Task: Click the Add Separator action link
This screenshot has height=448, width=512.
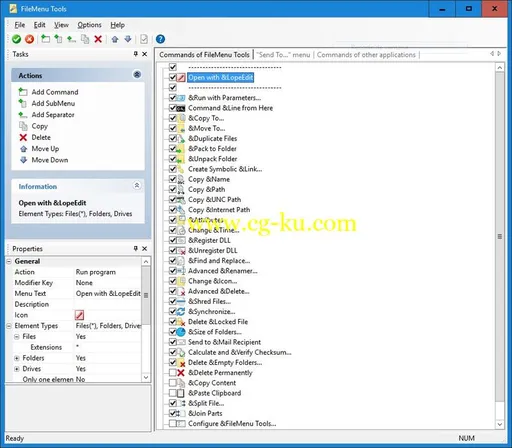Action: point(53,115)
